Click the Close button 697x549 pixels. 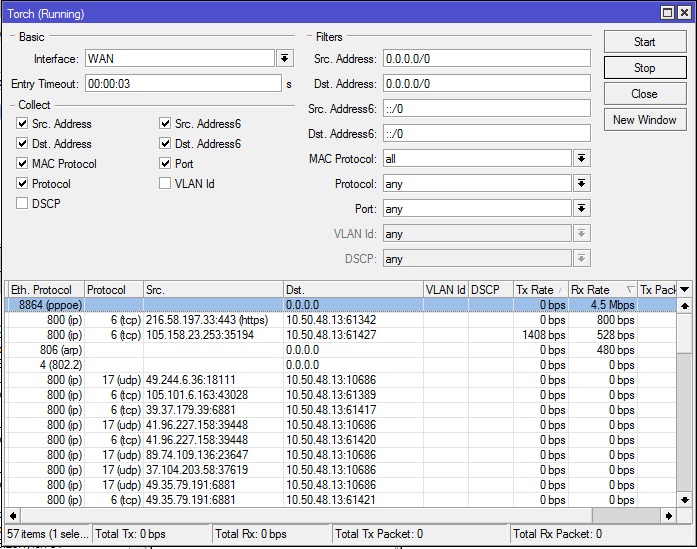tap(645, 94)
